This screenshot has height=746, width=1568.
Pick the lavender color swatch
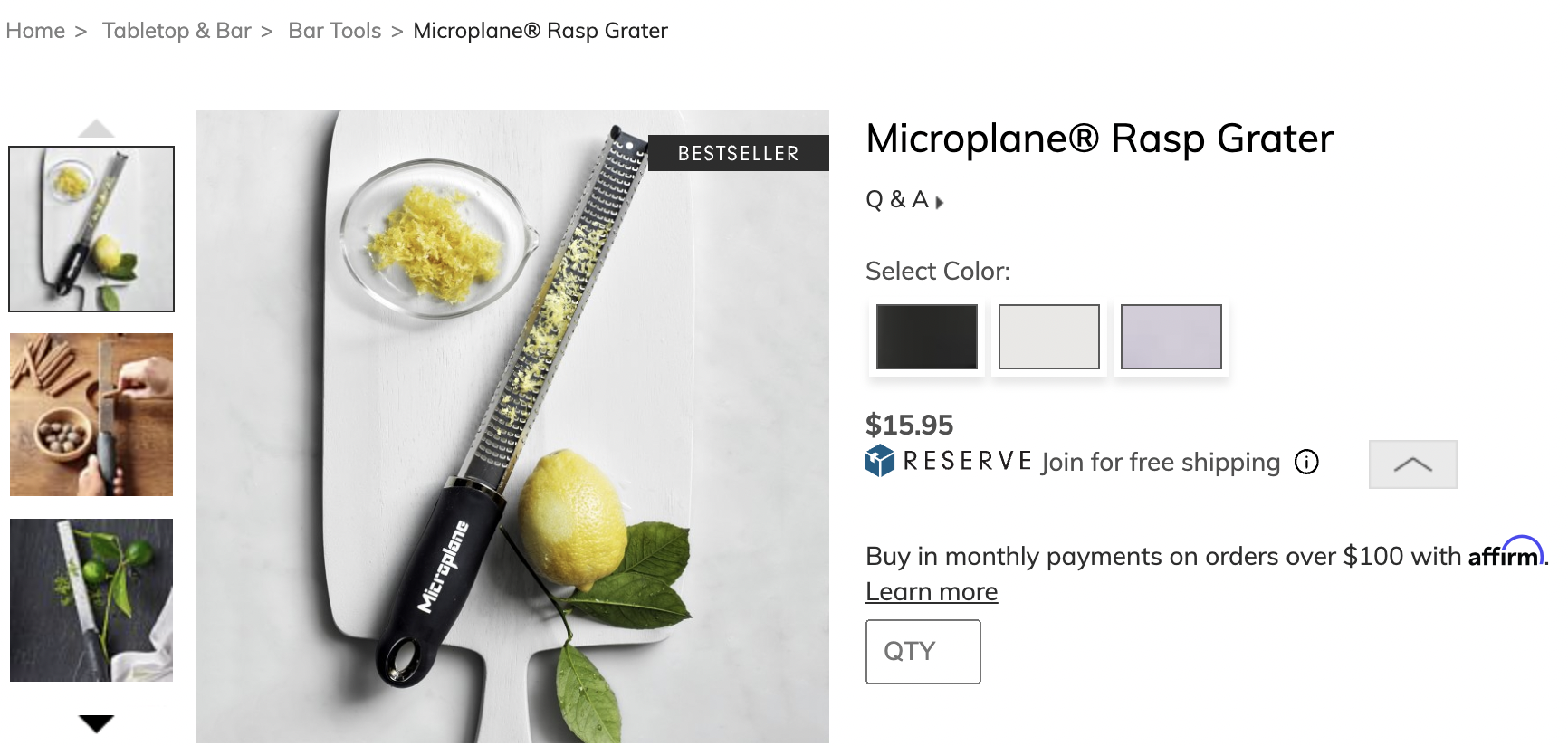1171,337
